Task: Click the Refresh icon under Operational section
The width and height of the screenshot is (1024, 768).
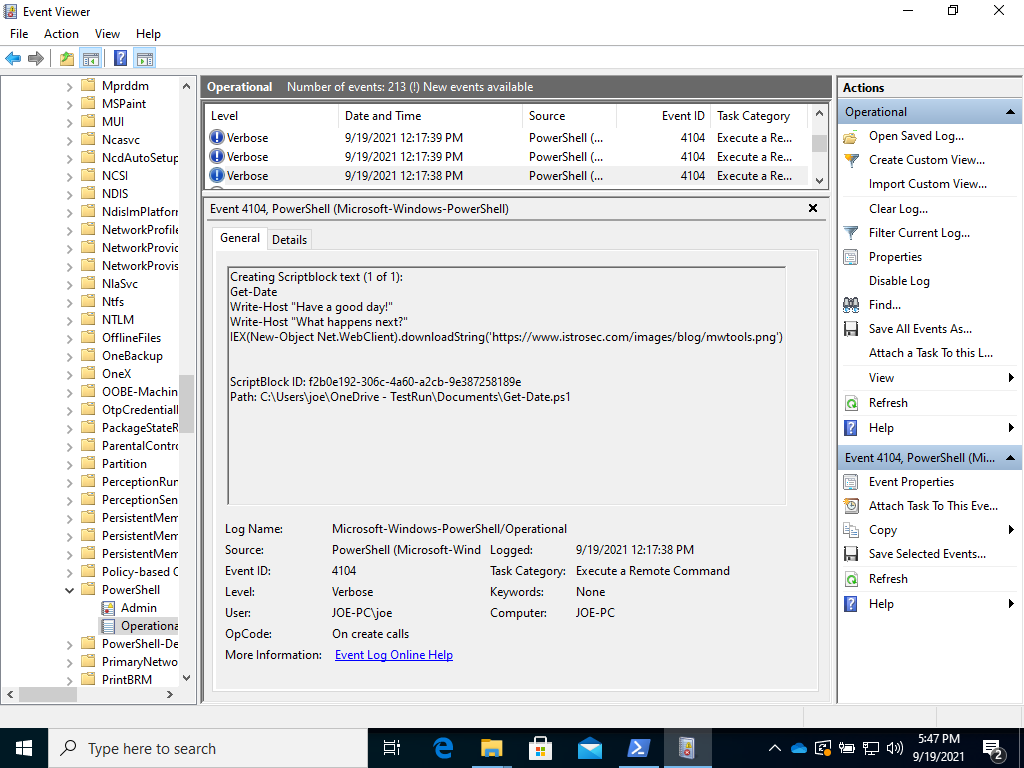Action: coord(850,403)
